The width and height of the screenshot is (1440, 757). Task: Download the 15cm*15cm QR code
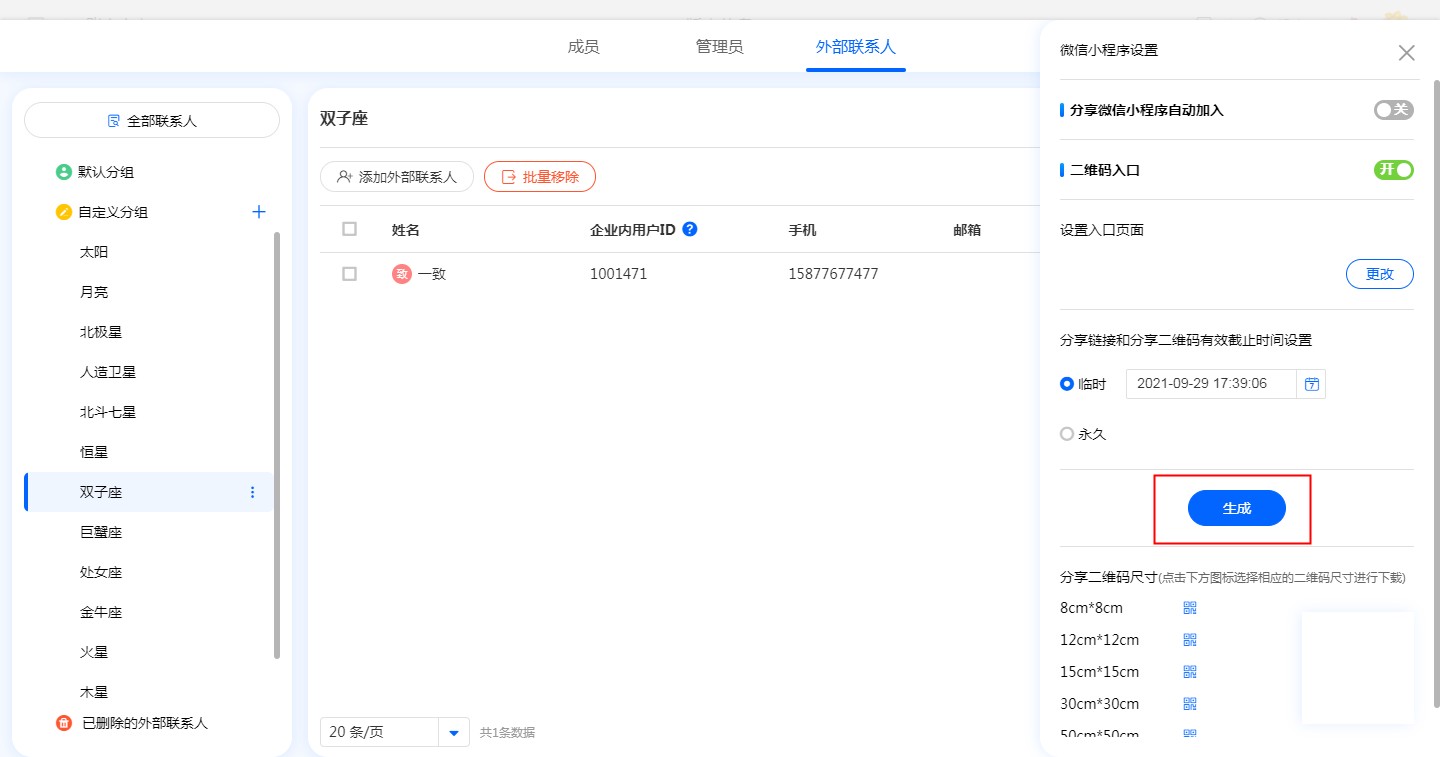click(1190, 672)
